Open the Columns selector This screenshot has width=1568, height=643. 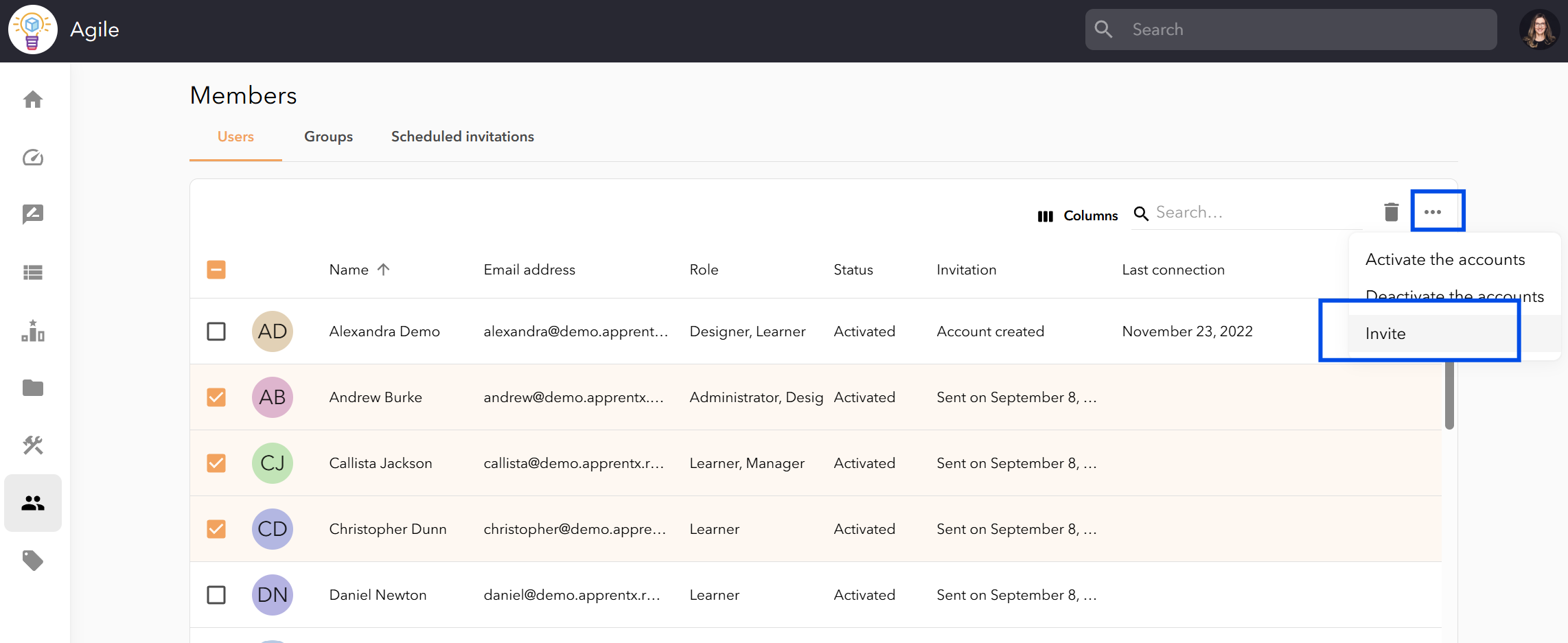[1078, 216]
